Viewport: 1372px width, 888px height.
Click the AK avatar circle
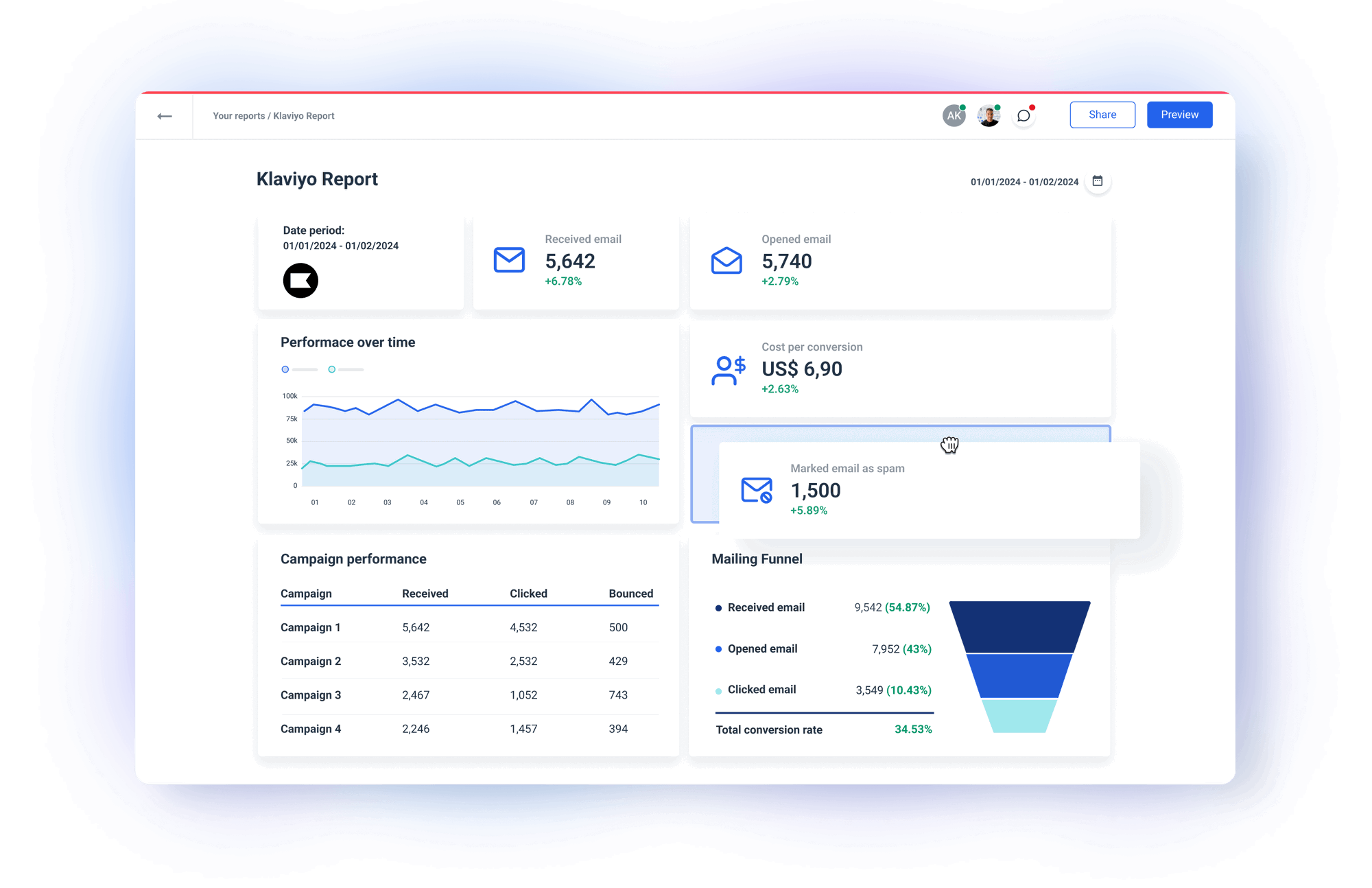(953, 115)
